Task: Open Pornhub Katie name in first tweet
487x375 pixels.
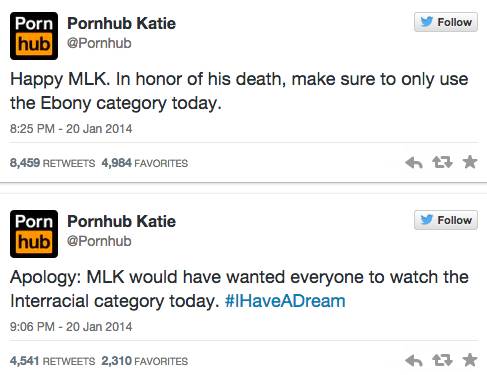Action: point(122,23)
